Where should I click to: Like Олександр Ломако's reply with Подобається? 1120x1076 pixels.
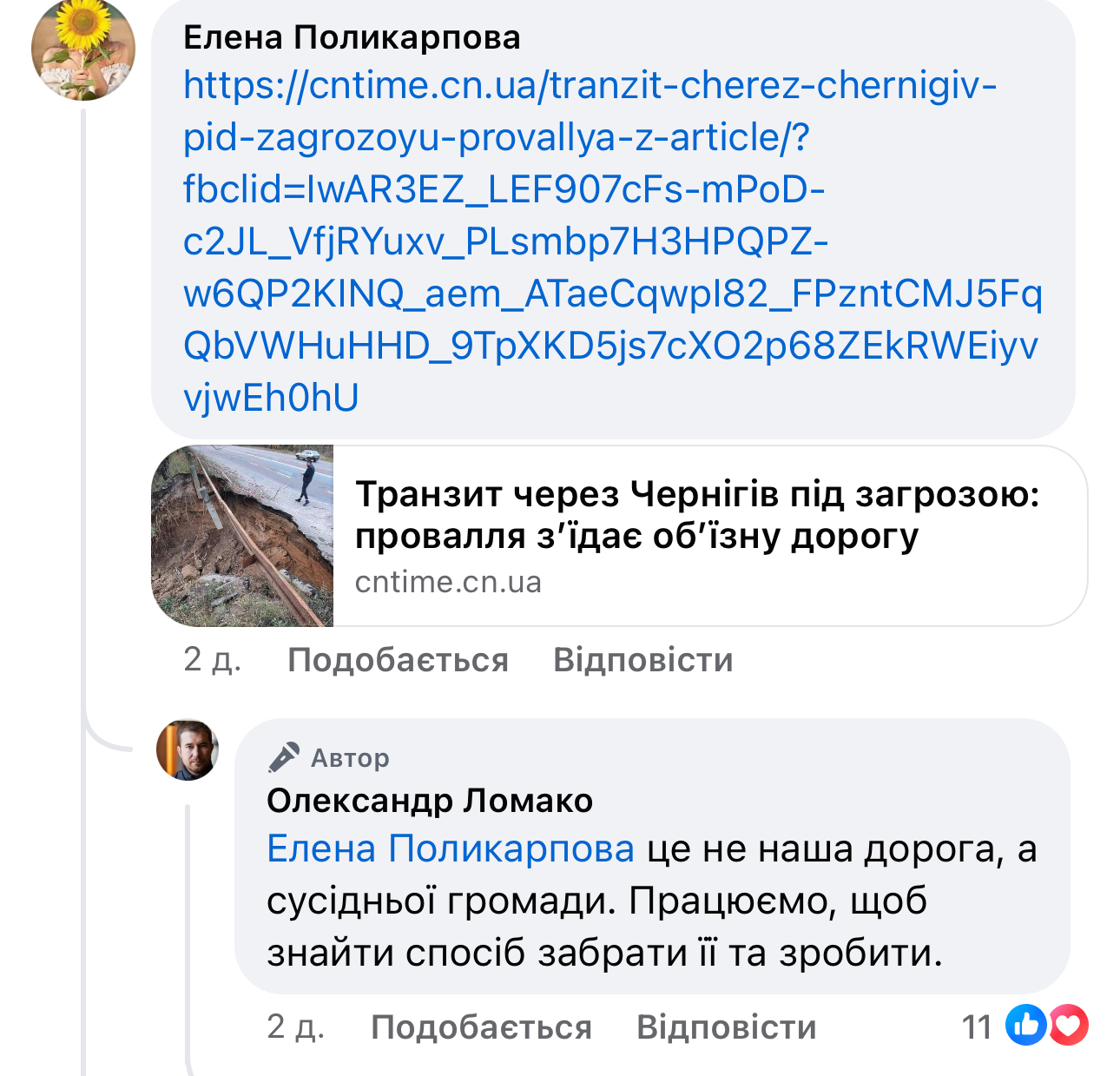(481, 1027)
